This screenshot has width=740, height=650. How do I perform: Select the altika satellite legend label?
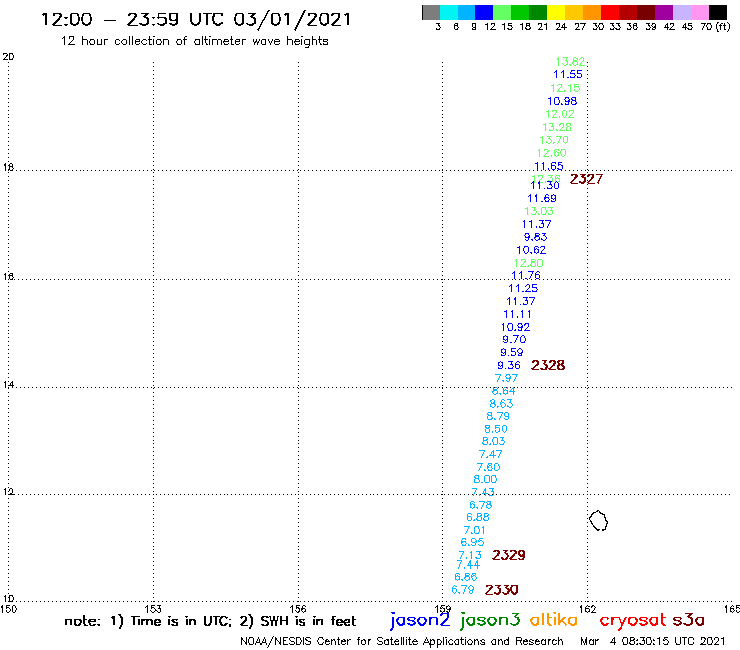553,620
